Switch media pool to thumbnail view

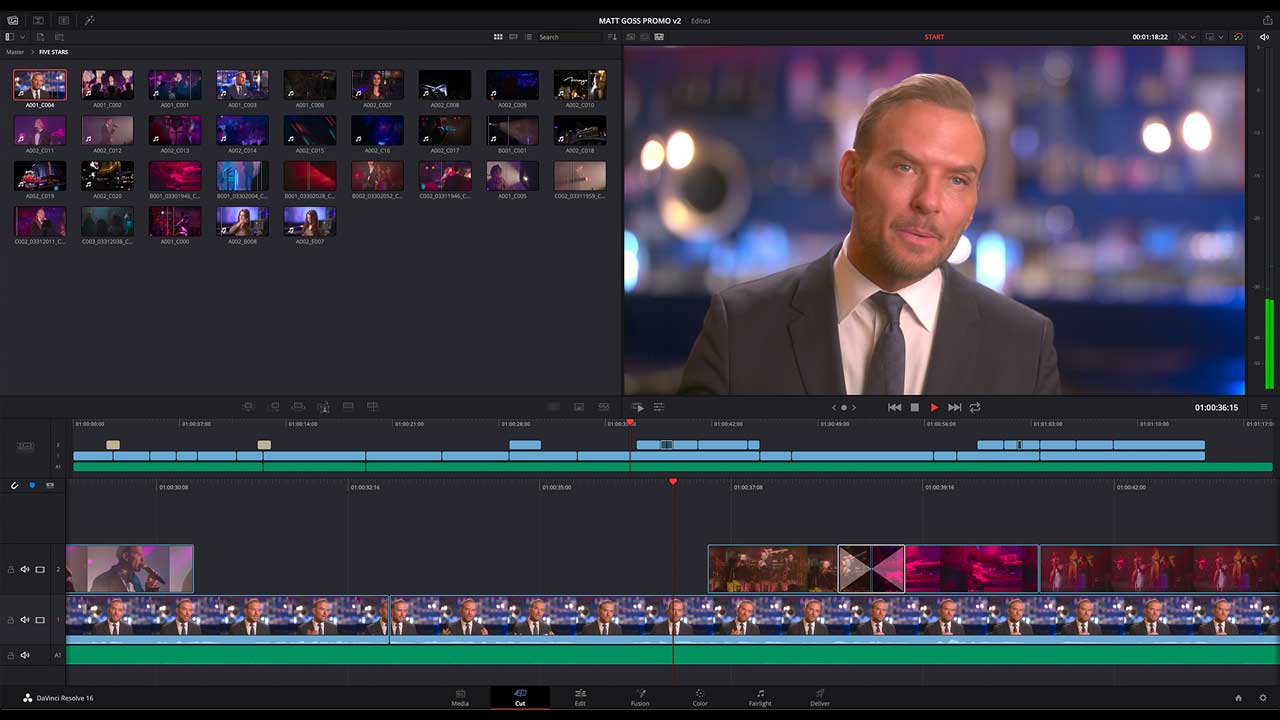(x=497, y=37)
